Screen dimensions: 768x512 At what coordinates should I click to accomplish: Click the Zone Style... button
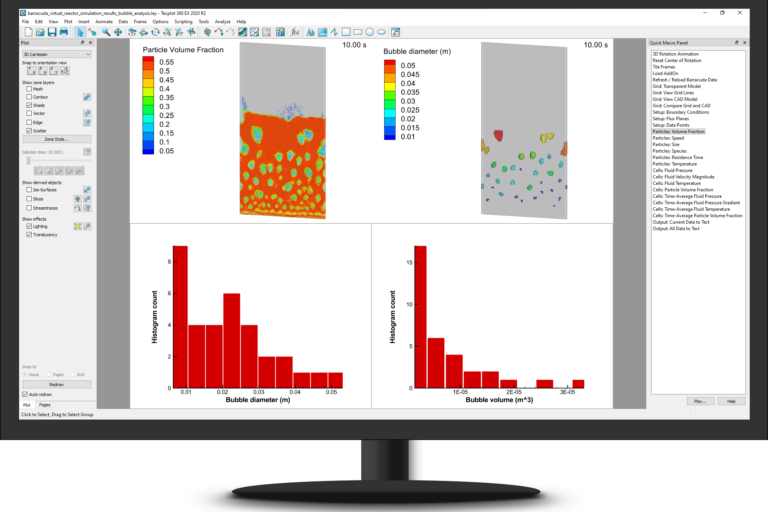[x=56, y=139]
